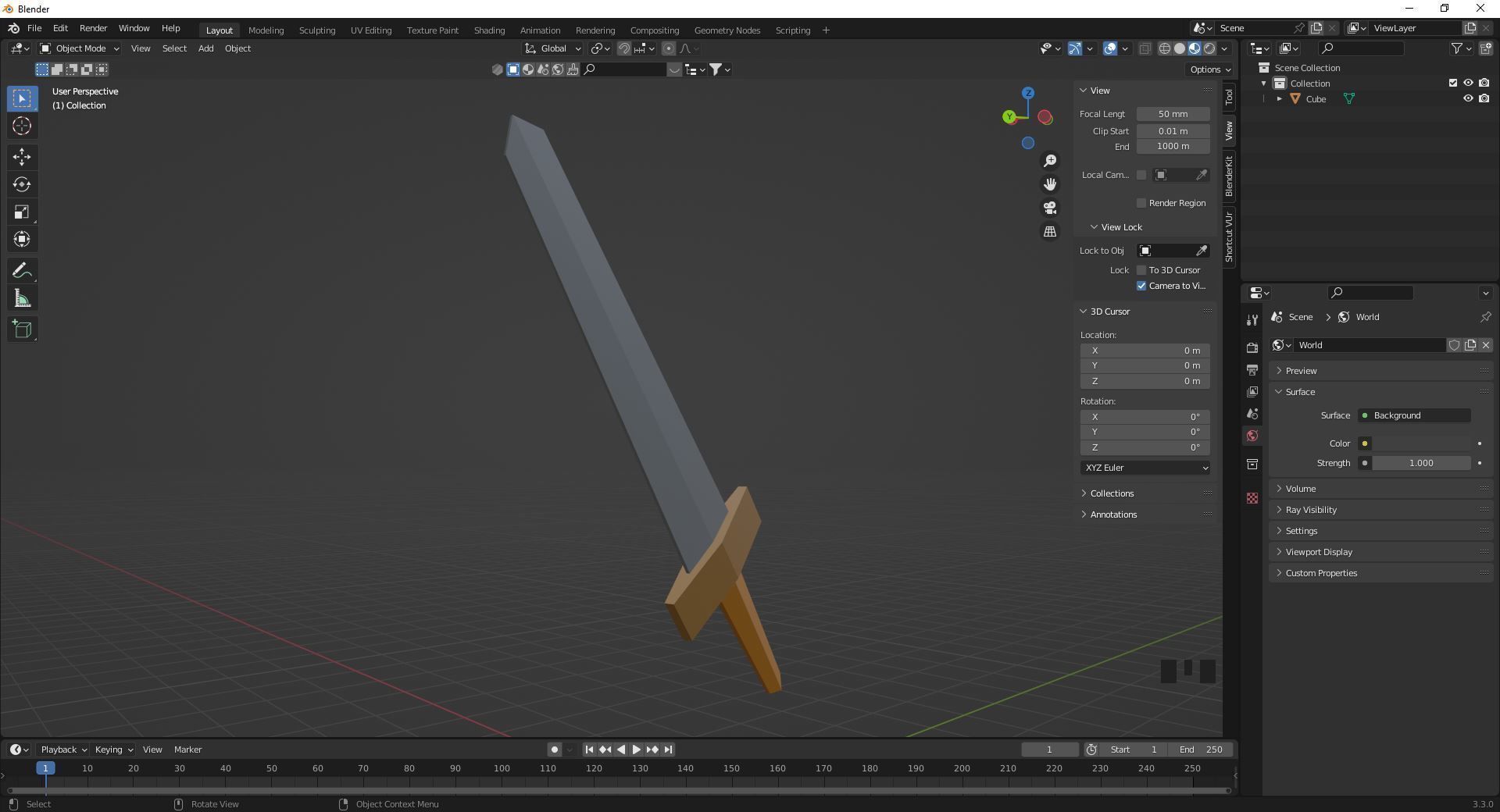Screen dimensions: 1500x812
Task: Select the Move tool in the toolbar
Action: pos(21,157)
